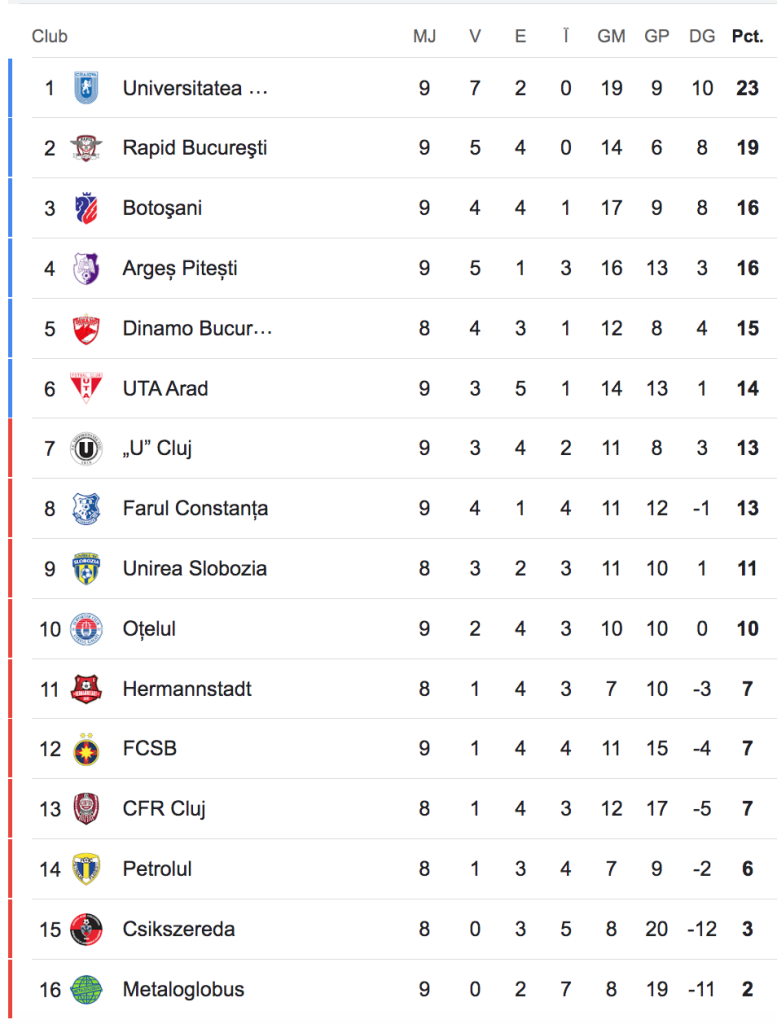
Task: Click the "U" Cluj round emblem
Action: [86, 448]
